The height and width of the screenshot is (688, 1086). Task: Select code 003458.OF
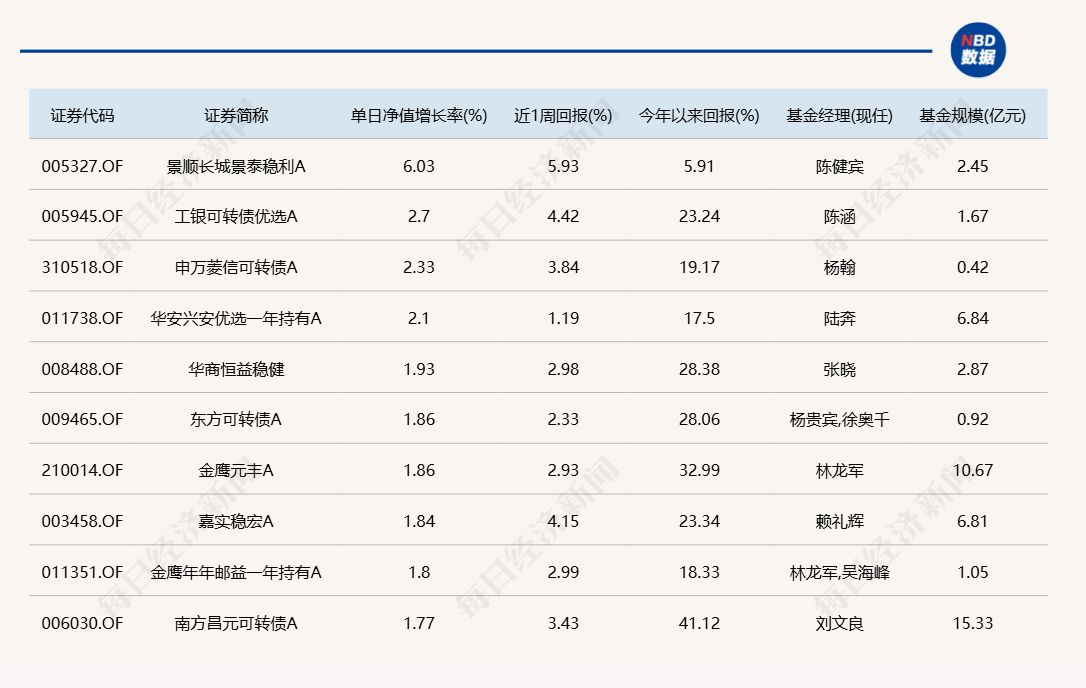[x=82, y=521]
